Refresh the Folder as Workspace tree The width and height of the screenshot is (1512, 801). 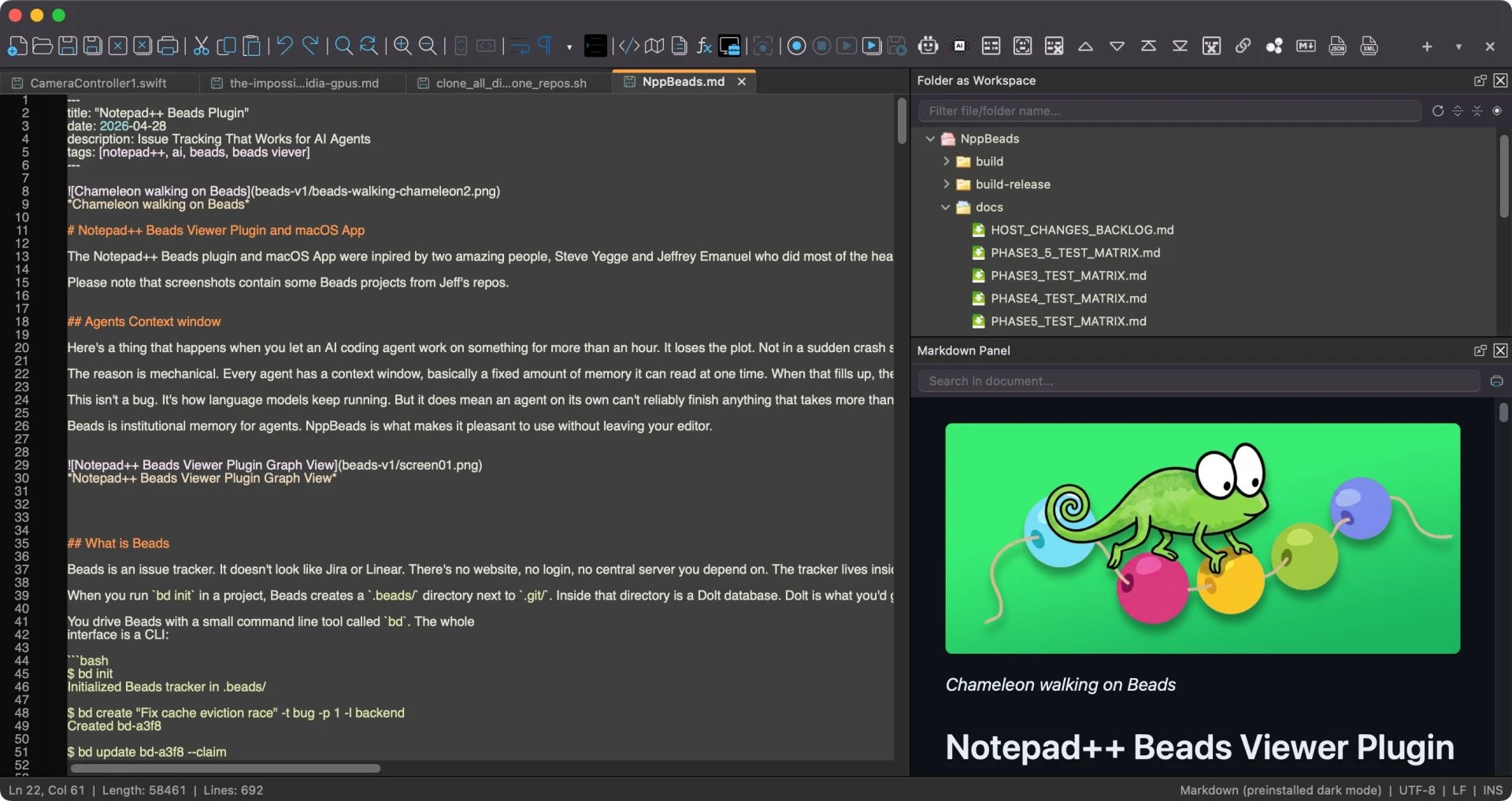click(x=1437, y=111)
